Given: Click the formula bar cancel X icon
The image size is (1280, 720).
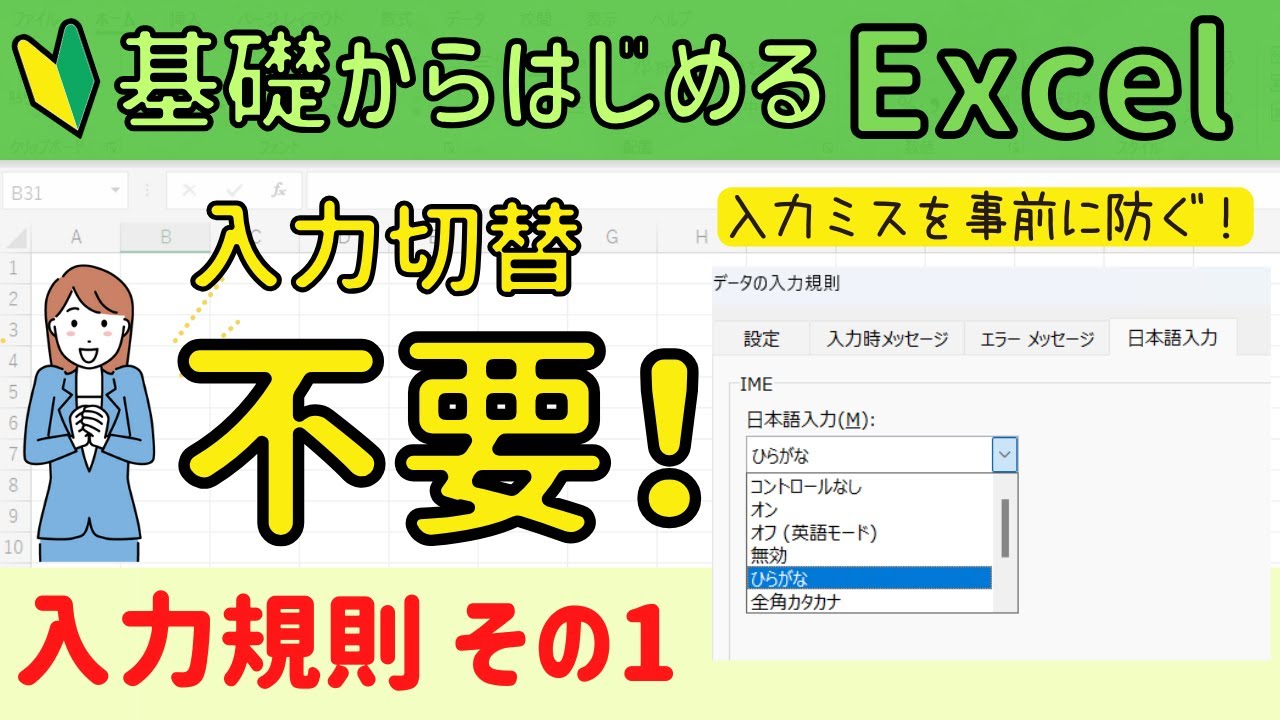Looking at the screenshot, I should click(190, 191).
